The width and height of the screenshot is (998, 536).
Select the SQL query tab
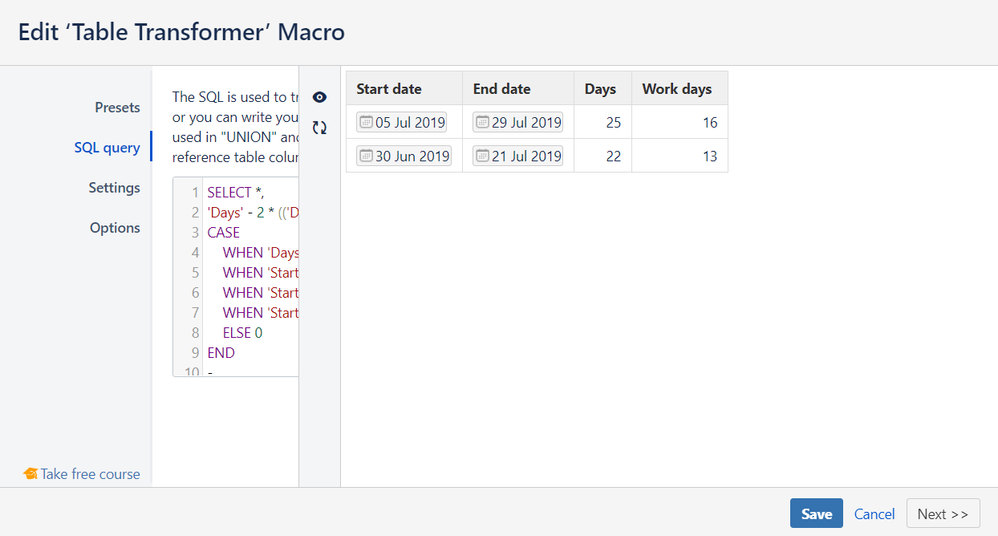pyautogui.click(x=107, y=147)
